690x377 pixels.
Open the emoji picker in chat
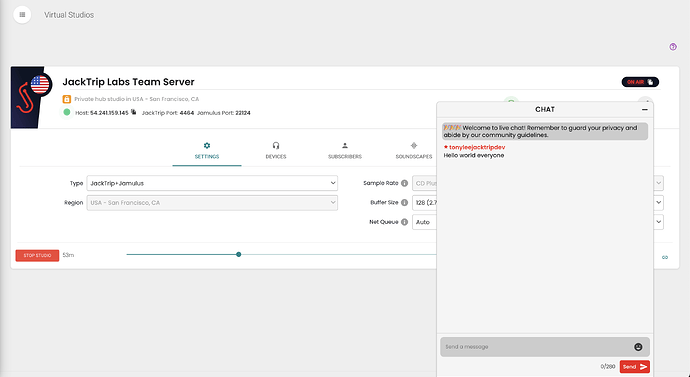pyautogui.click(x=638, y=347)
